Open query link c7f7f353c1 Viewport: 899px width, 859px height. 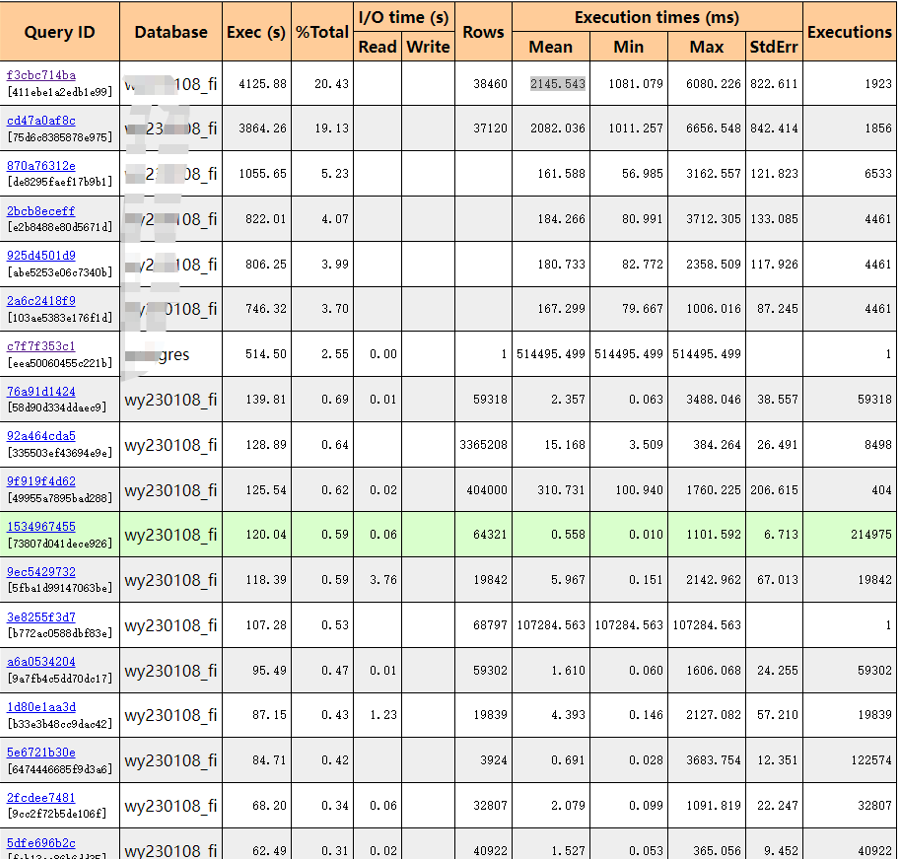click(x=41, y=346)
